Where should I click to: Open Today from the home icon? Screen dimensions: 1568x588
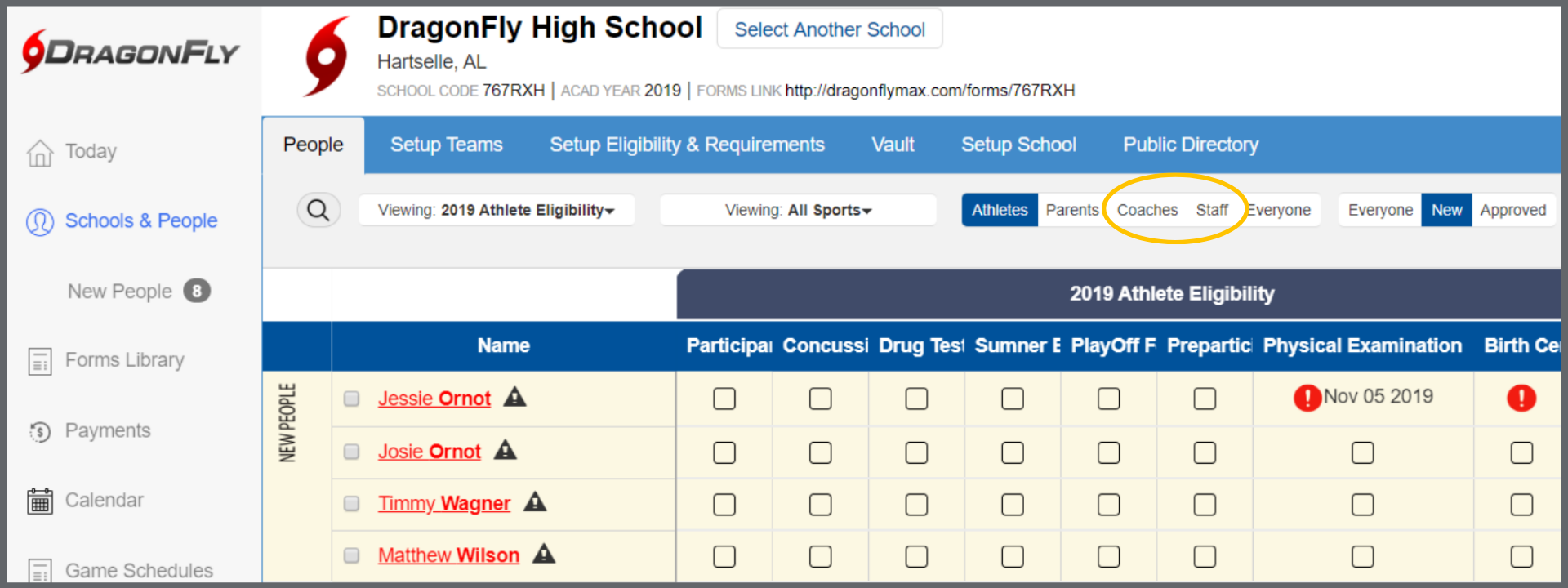click(x=40, y=152)
